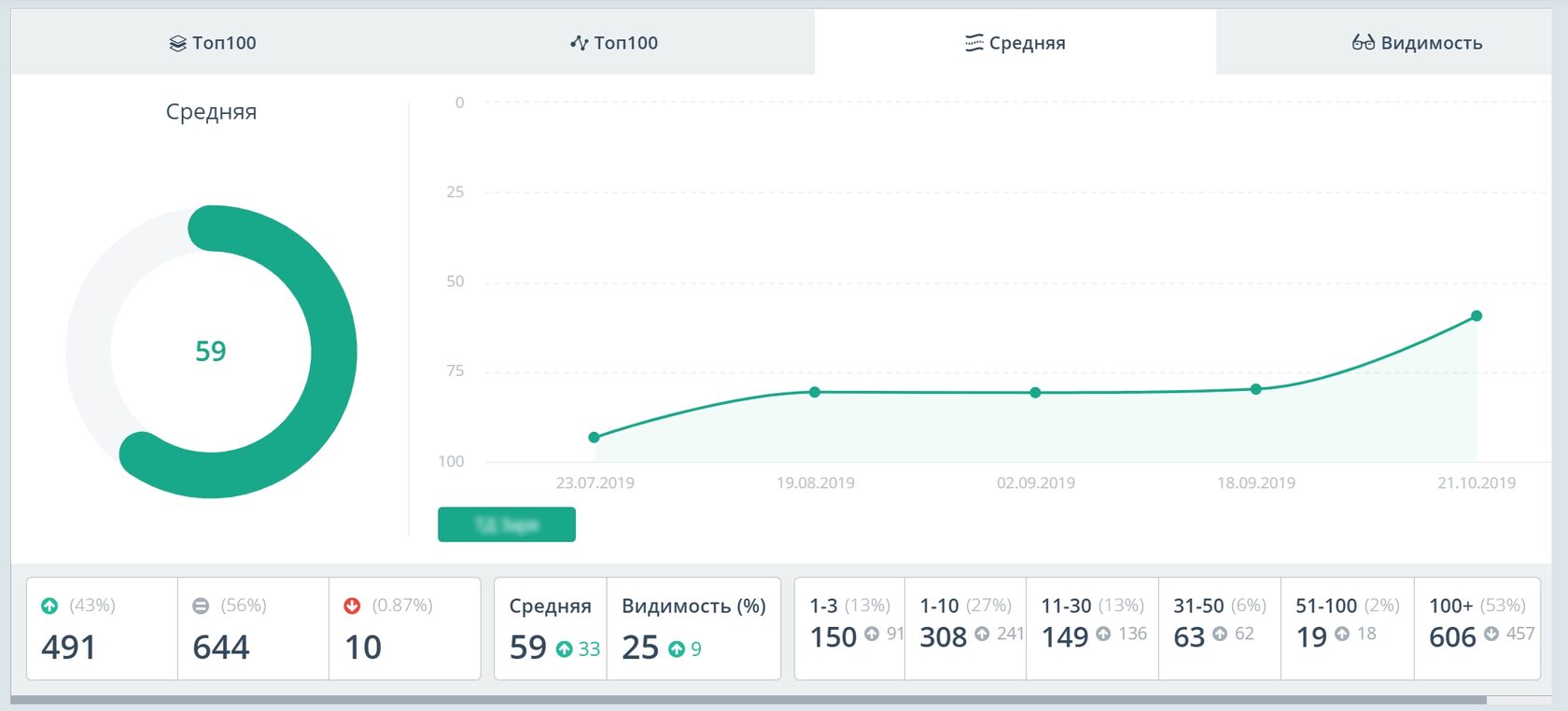Screen dimensions: 1568x711
Task: Click the grey unchanged icon at 56%
Action: pyautogui.click(x=201, y=606)
